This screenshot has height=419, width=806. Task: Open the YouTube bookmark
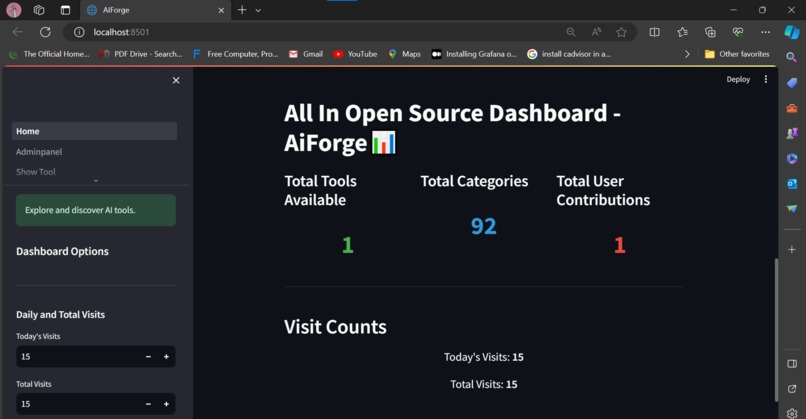[355, 54]
